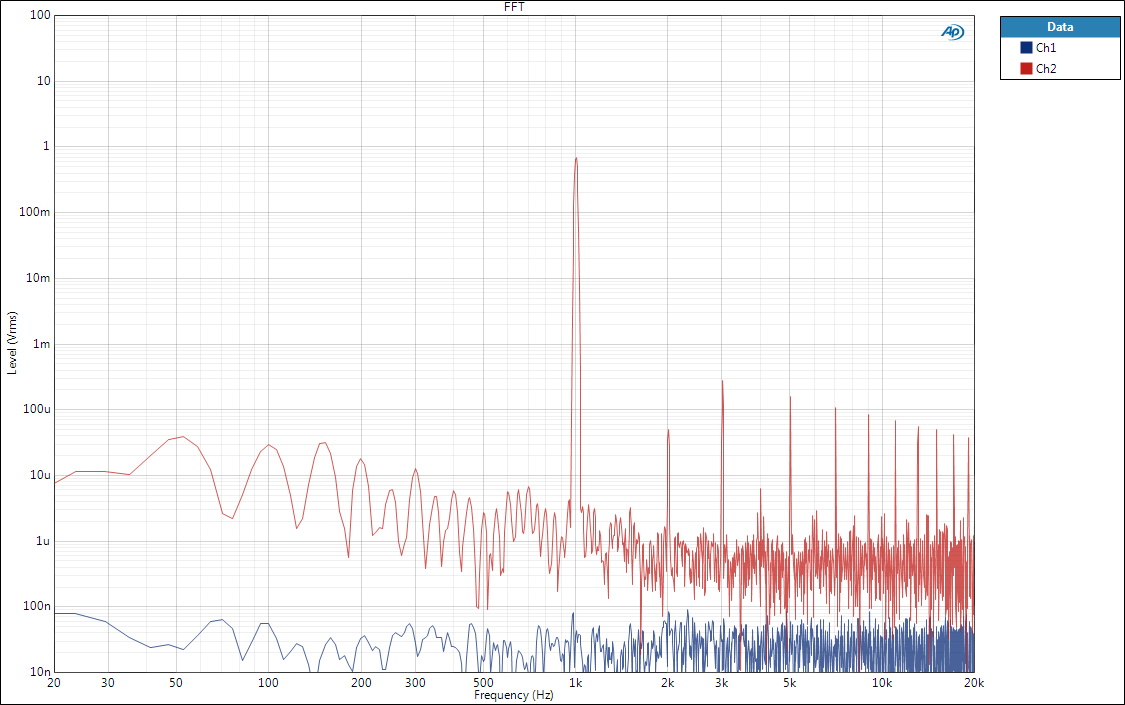Click the AP logo in the graph corner
1125x705 pixels.
(952, 32)
